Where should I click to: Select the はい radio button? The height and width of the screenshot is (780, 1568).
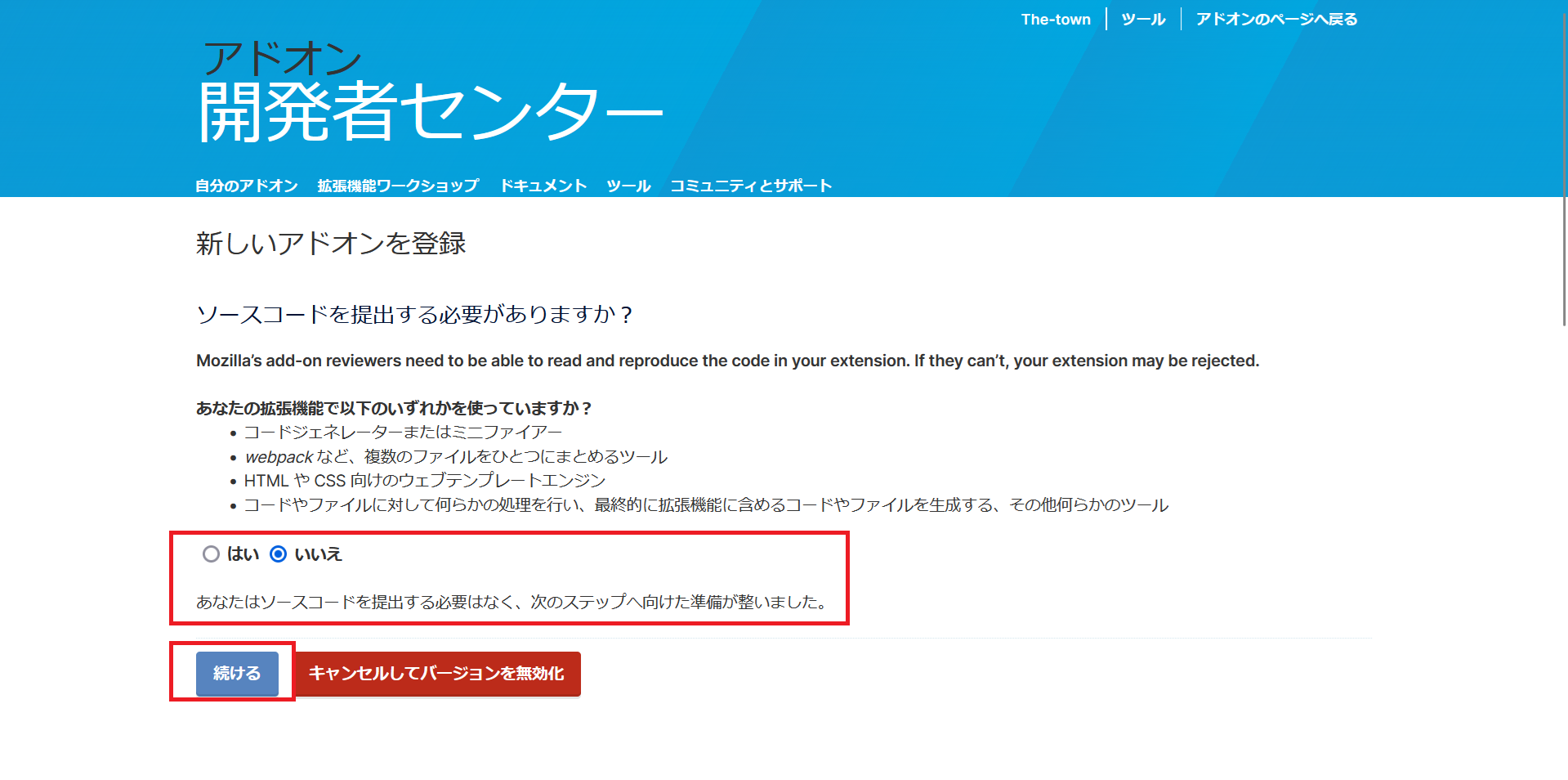211,554
